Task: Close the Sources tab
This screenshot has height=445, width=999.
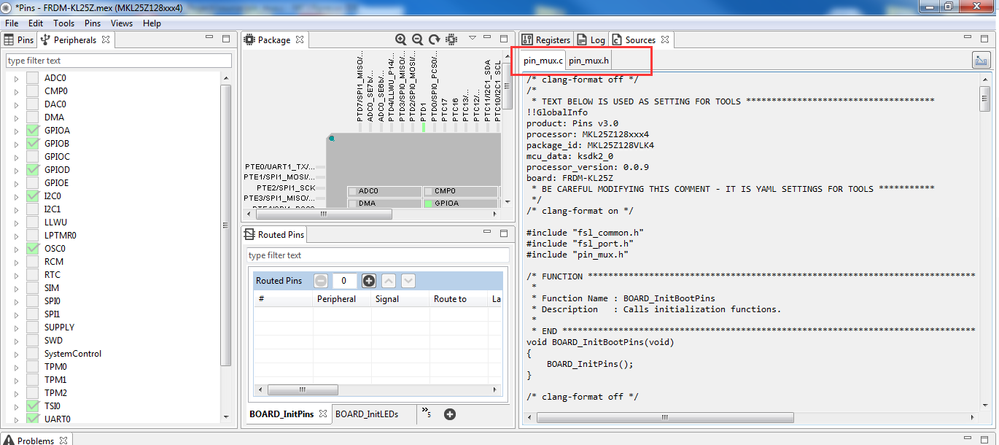Action: point(664,40)
